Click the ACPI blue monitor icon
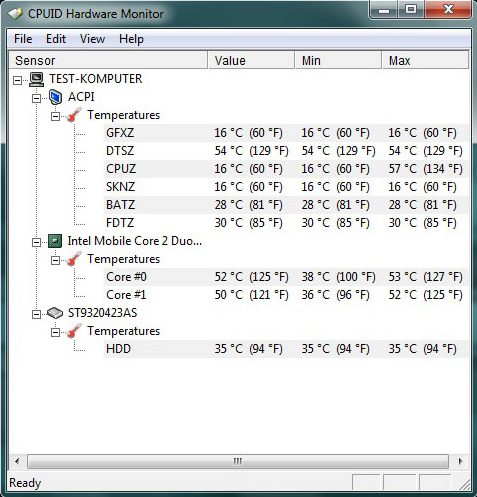 coord(55,97)
